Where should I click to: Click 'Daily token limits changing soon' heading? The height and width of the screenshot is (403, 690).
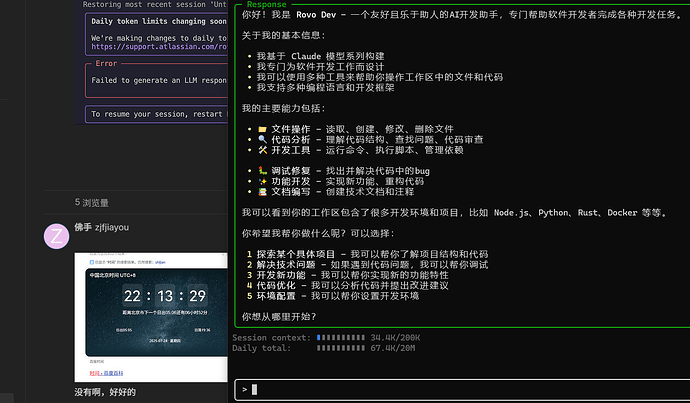pos(159,21)
